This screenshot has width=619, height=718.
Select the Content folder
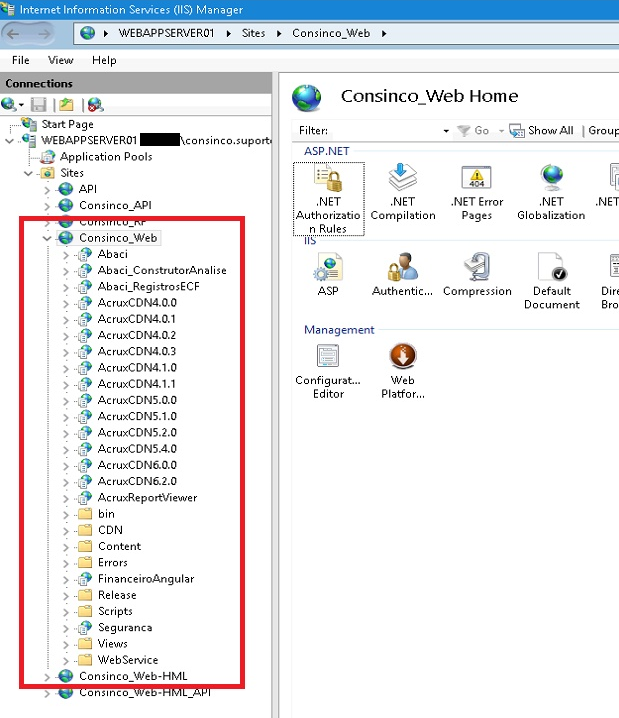[119, 546]
